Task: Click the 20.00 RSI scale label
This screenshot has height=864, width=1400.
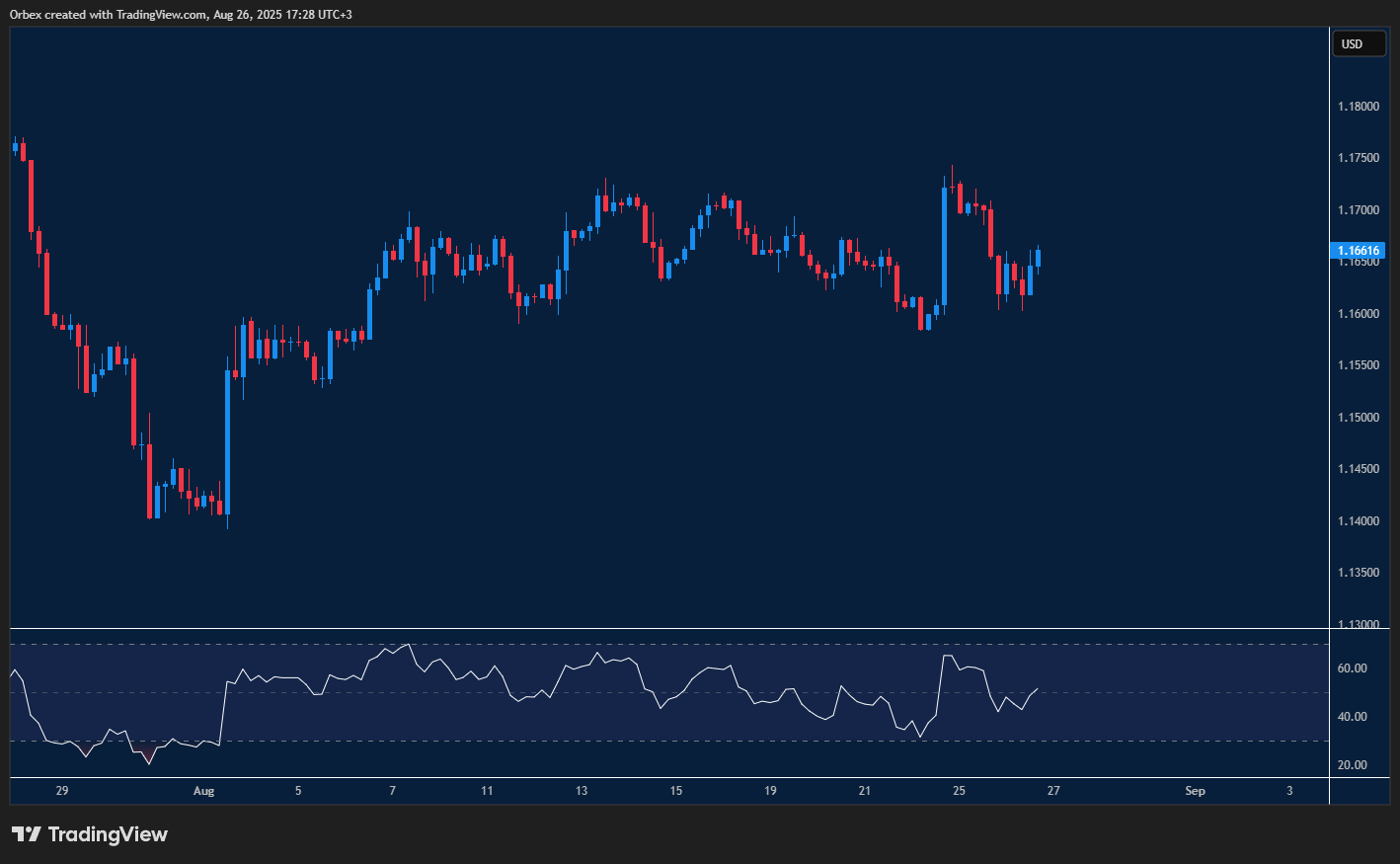Action: 1352,765
